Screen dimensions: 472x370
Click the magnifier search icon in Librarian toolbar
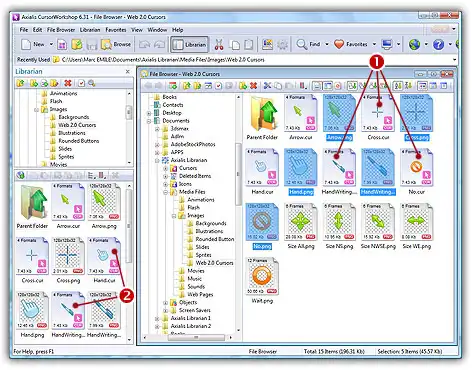click(92, 83)
